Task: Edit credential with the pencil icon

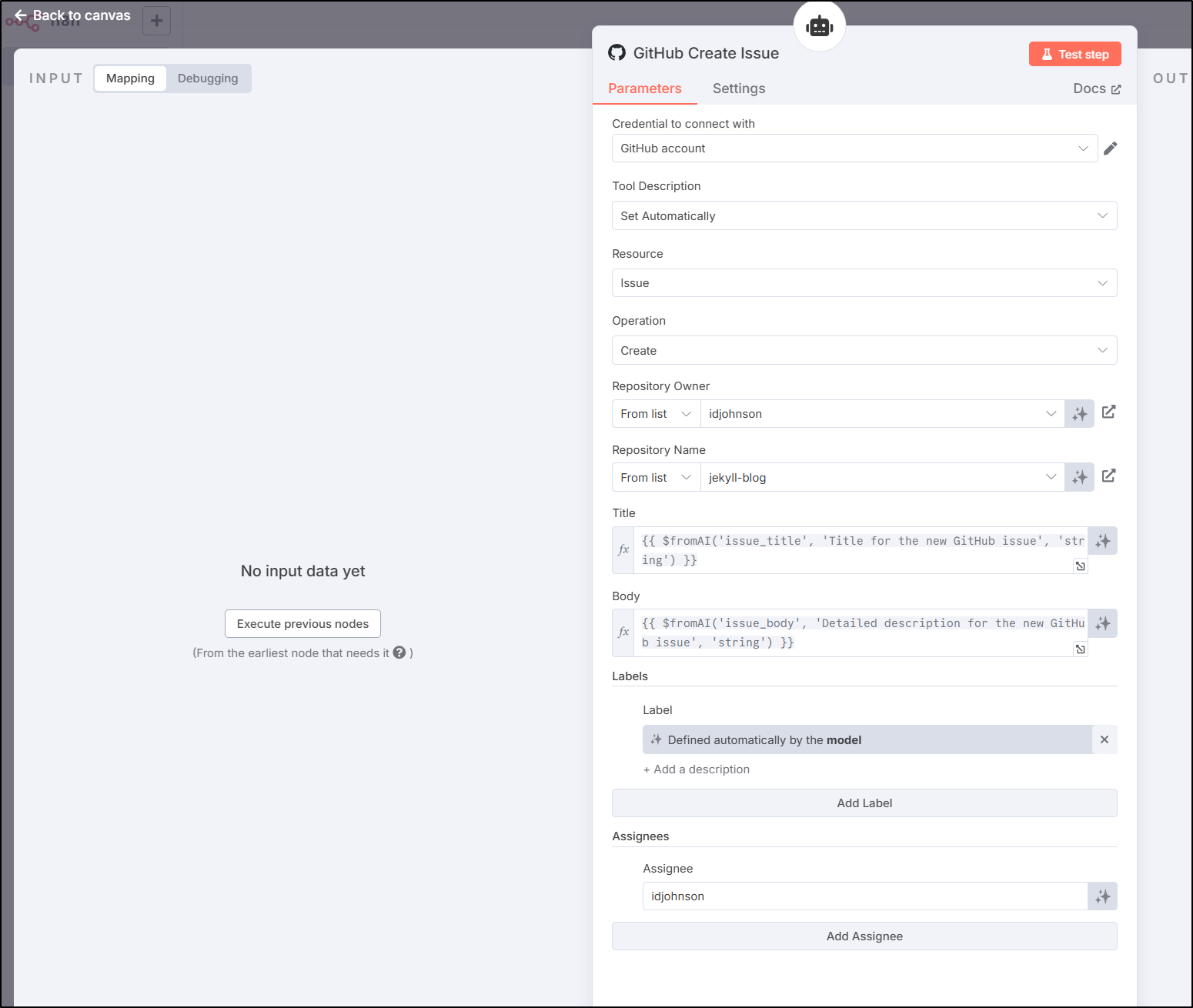Action: click(1110, 149)
